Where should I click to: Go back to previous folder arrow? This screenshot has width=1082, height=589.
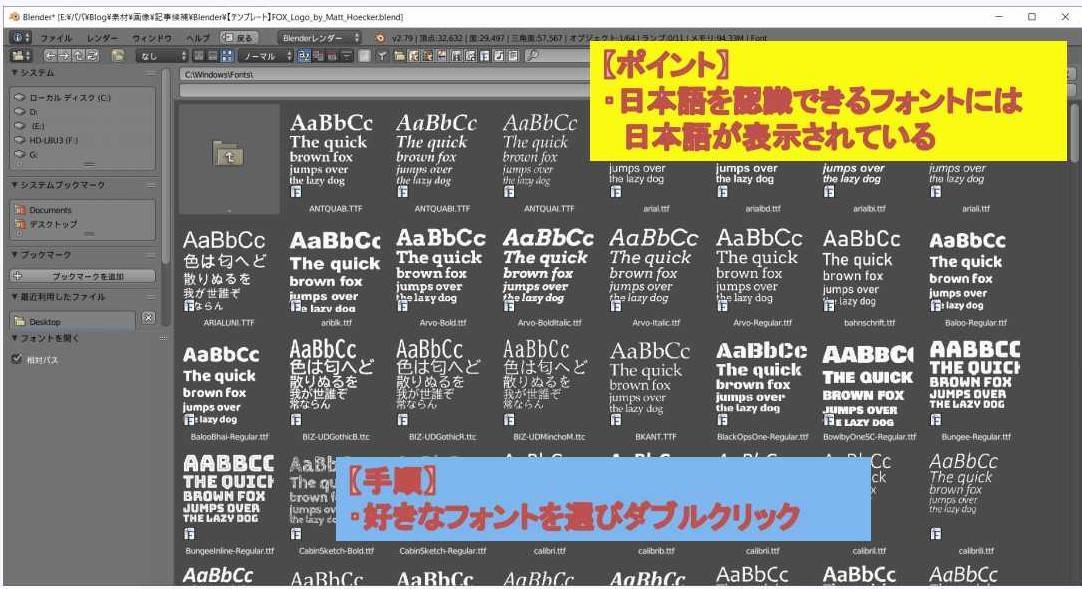pos(50,56)
